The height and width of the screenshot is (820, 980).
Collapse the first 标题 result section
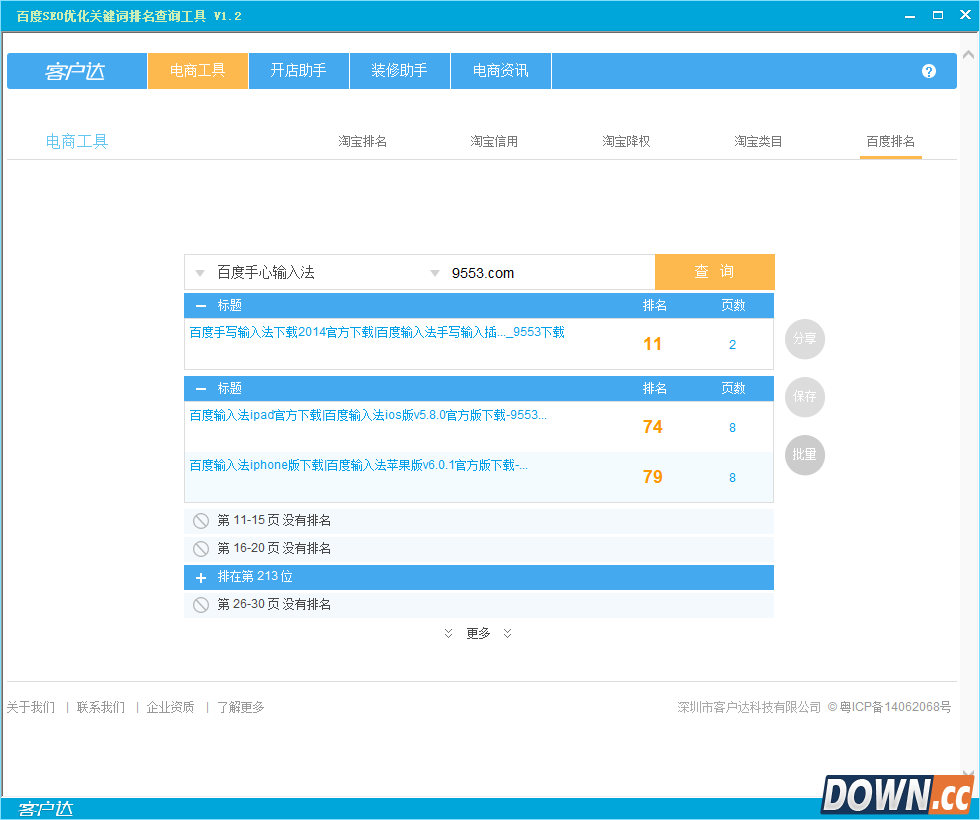tap(200, 305)
